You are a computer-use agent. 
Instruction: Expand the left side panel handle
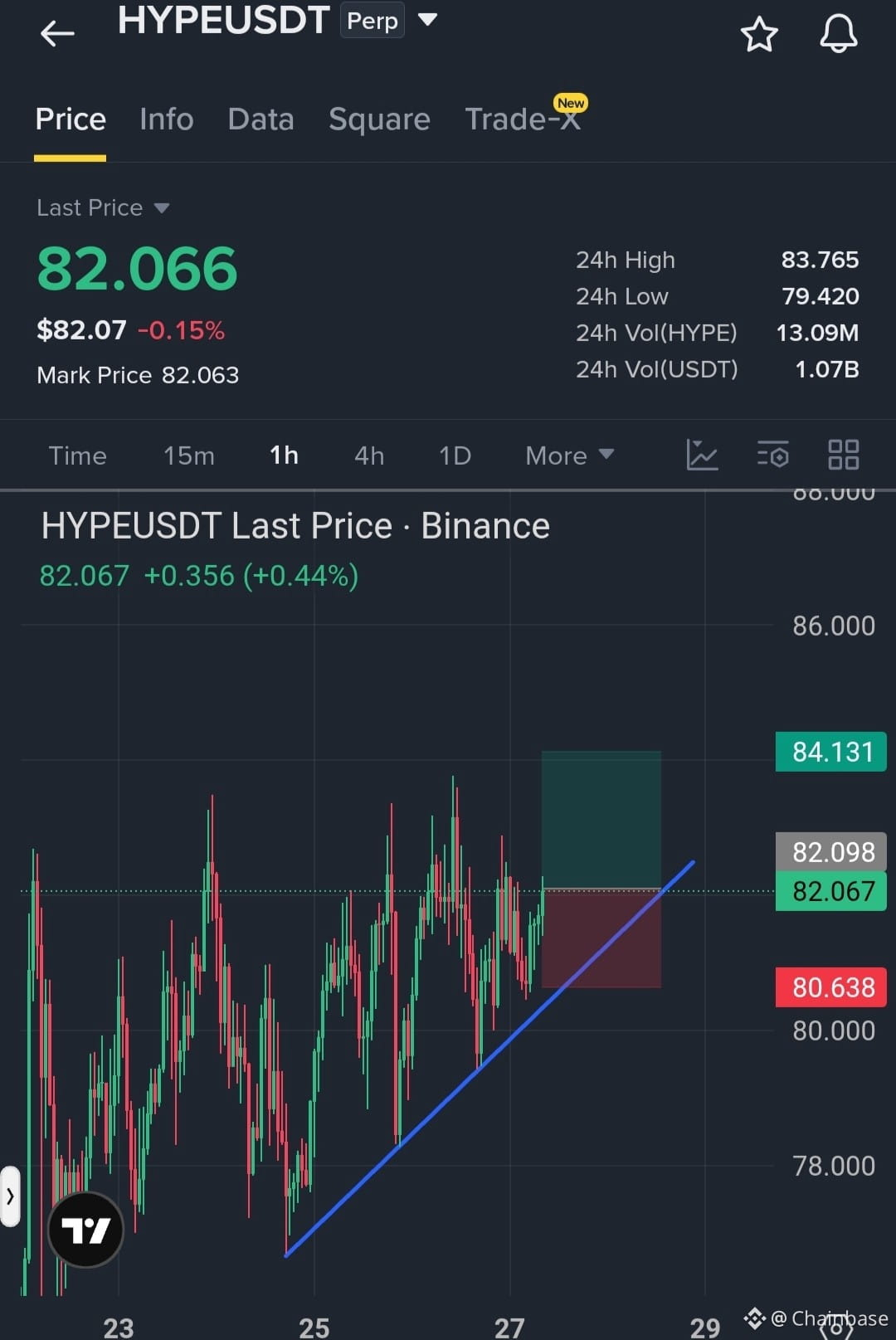(x=10, y=1196)
